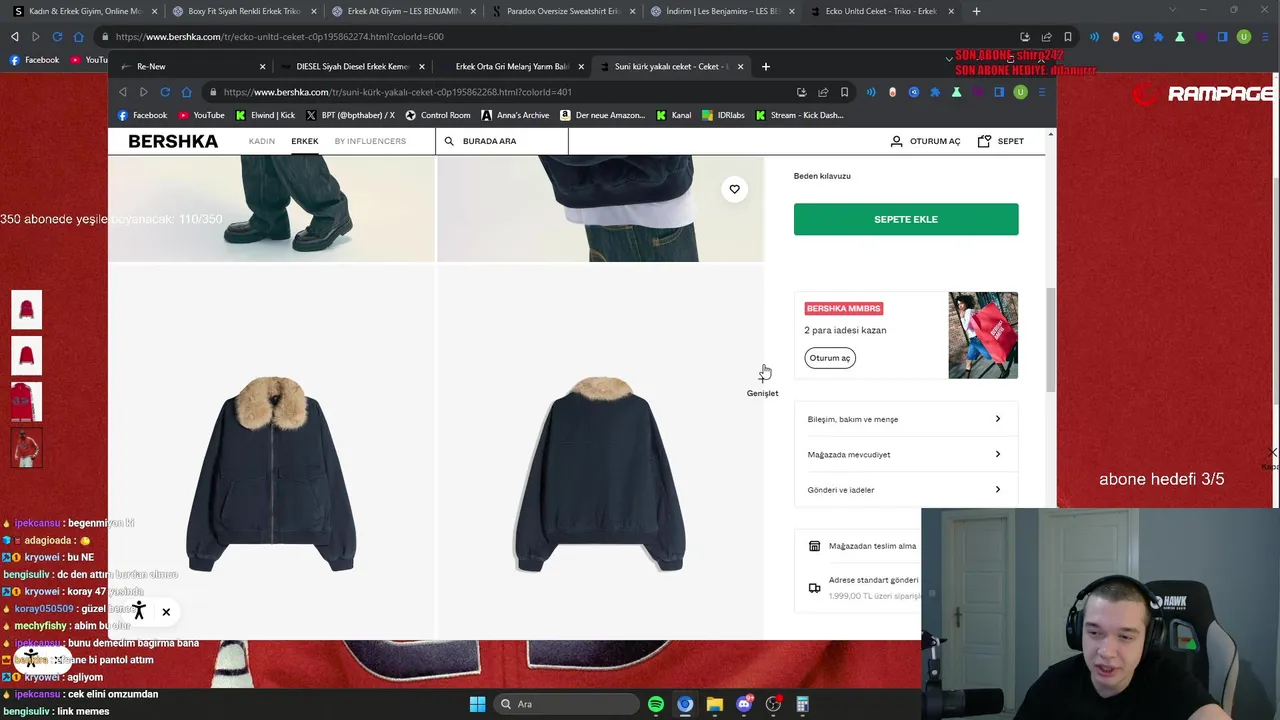The height and width of the screenshot is (720, 1280).
Task: Click OTURUM AÇ account icon in header
Action: [x=925, y=141]
